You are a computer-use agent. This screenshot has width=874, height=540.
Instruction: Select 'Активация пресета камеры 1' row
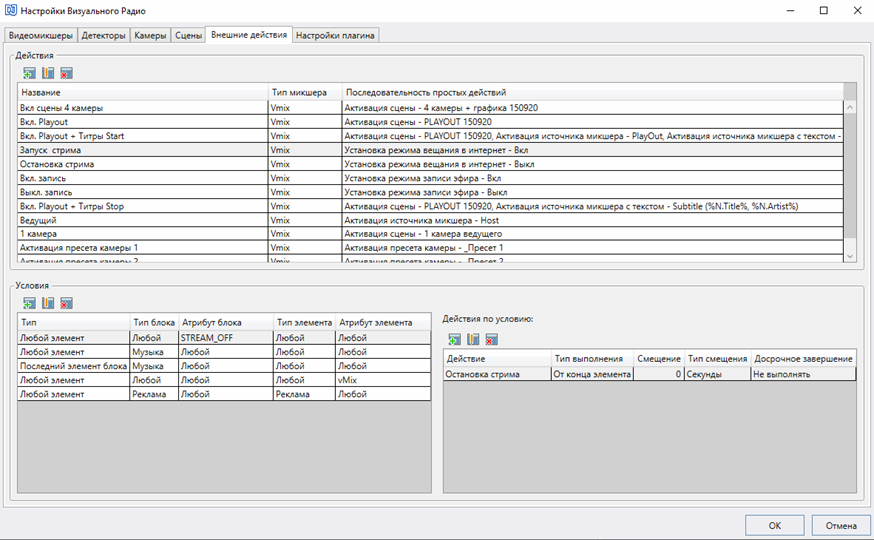coord(430,247)
